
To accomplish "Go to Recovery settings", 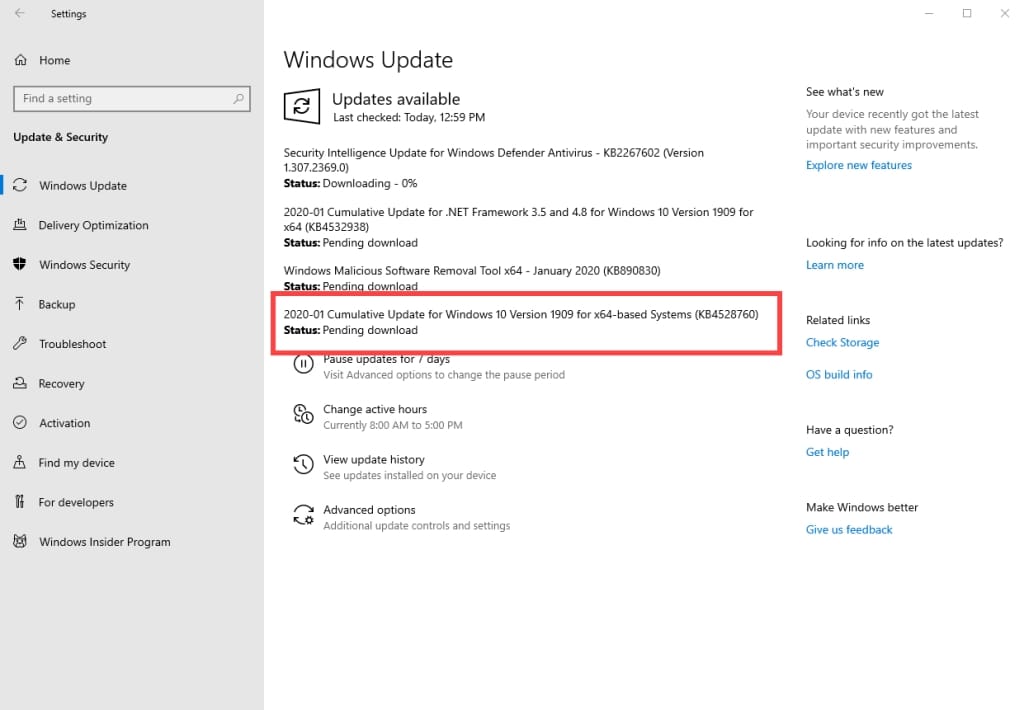I will click(61, 383).
